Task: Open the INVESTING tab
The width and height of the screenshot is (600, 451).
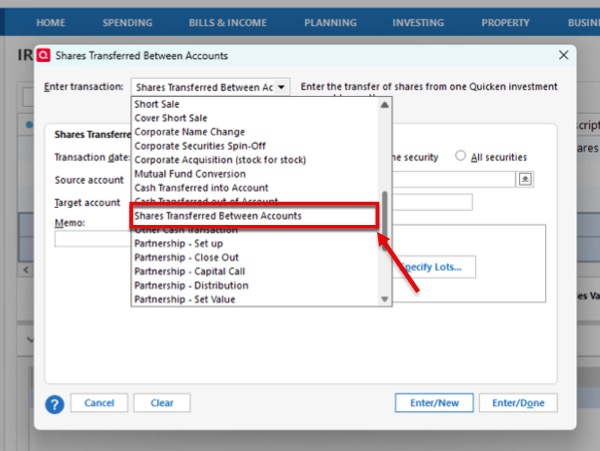Action: click(418, 23)
